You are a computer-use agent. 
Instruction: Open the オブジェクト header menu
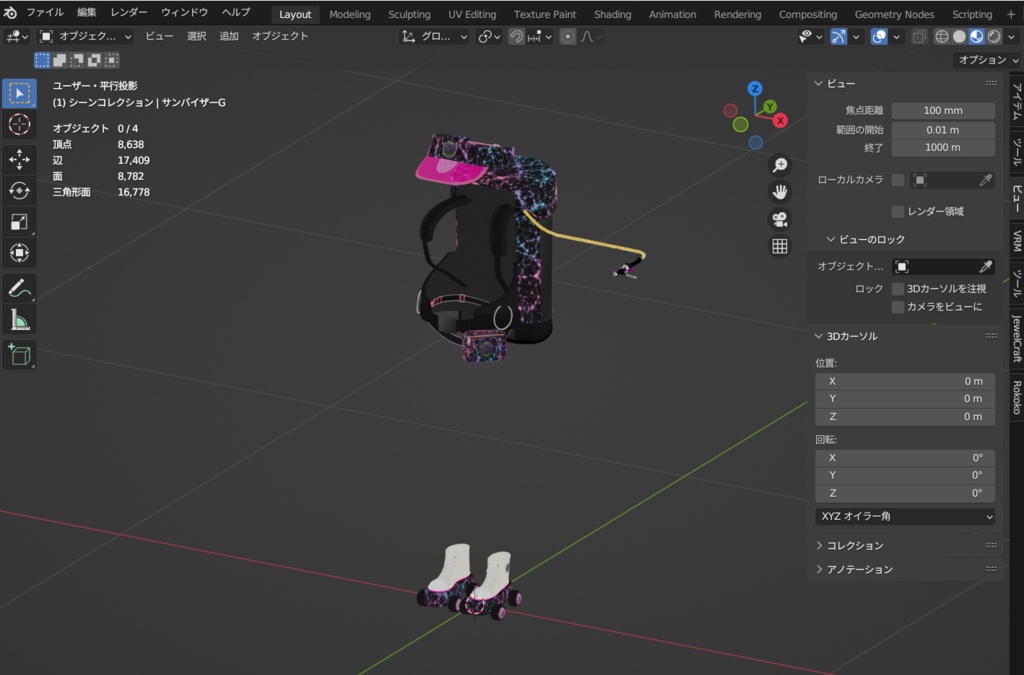tap(280, 37)
